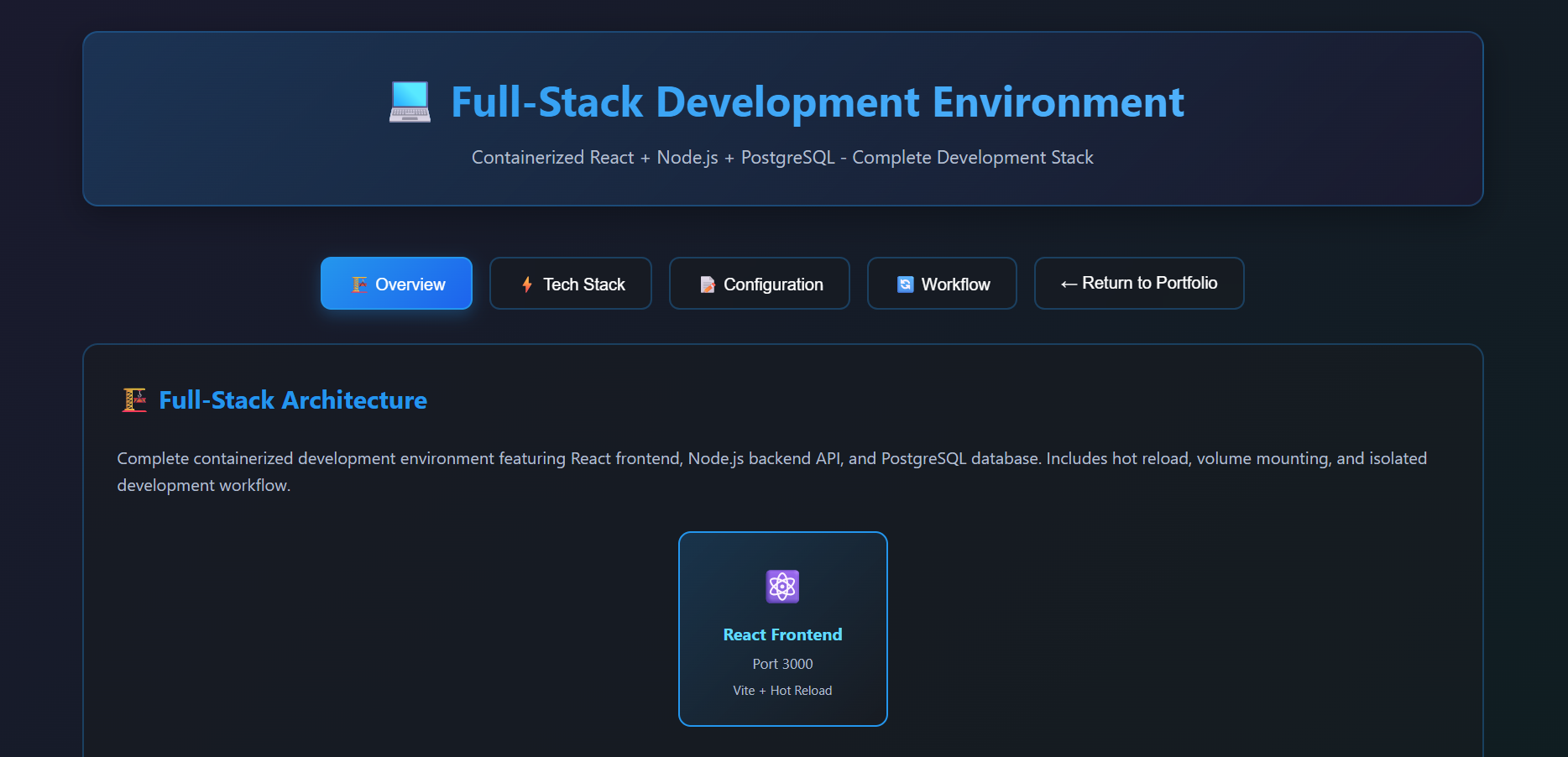Screen dimensions: 1568x757
Task: Click the laptop icon in the page header
Action: pos(409,102)
